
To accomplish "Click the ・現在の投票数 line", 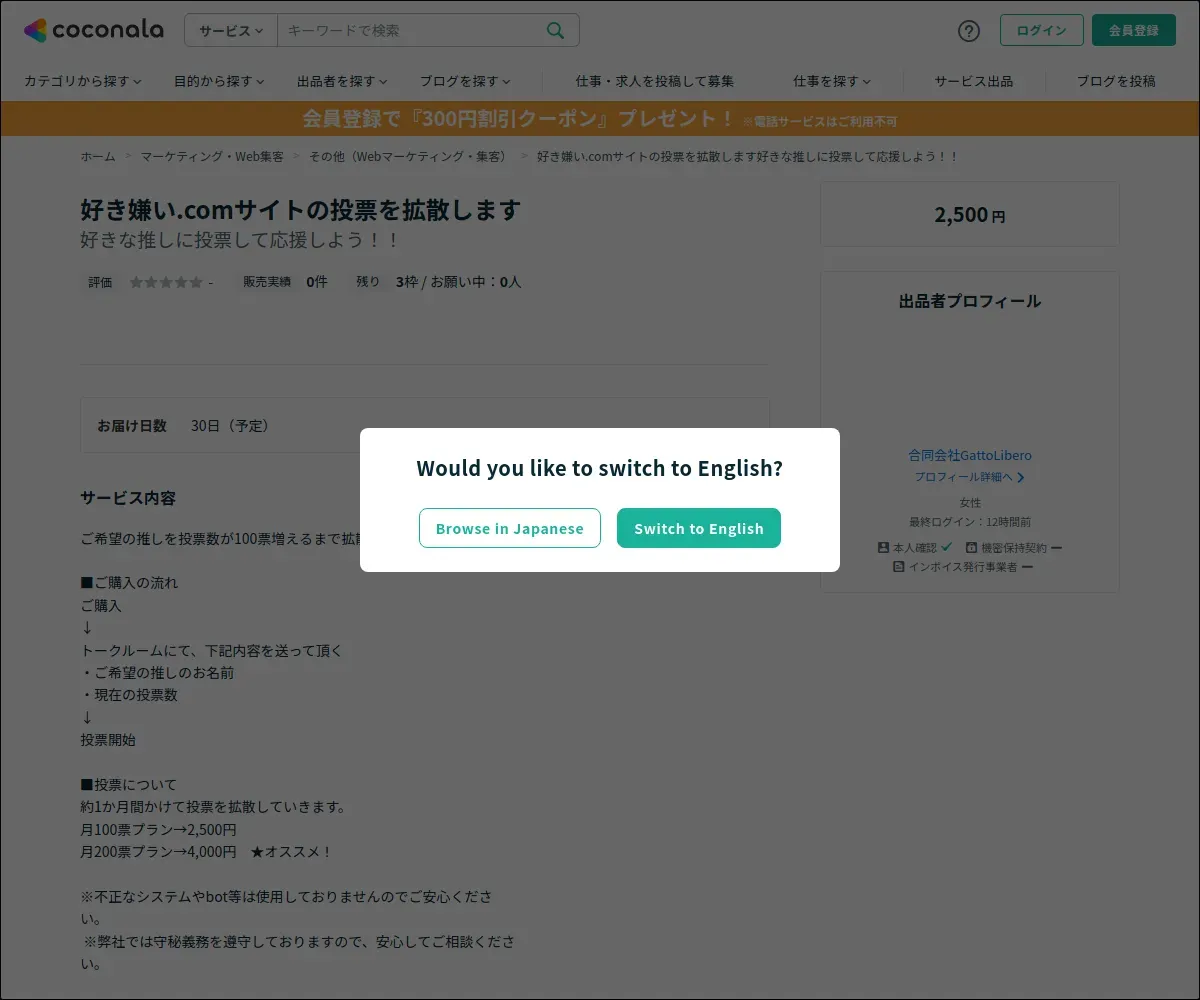I will (129, 695).
